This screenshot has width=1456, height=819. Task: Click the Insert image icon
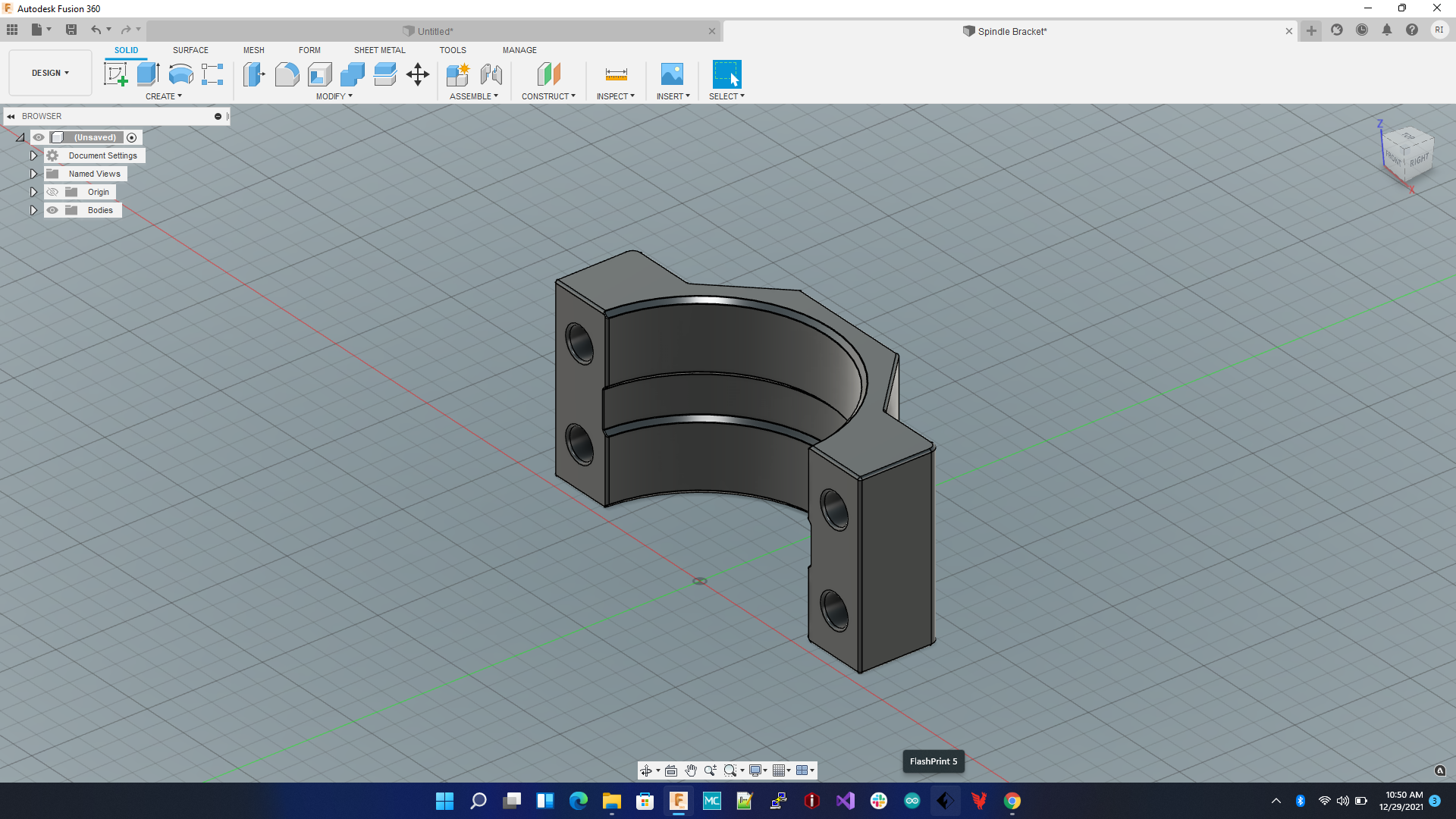[x=672, y=74]
